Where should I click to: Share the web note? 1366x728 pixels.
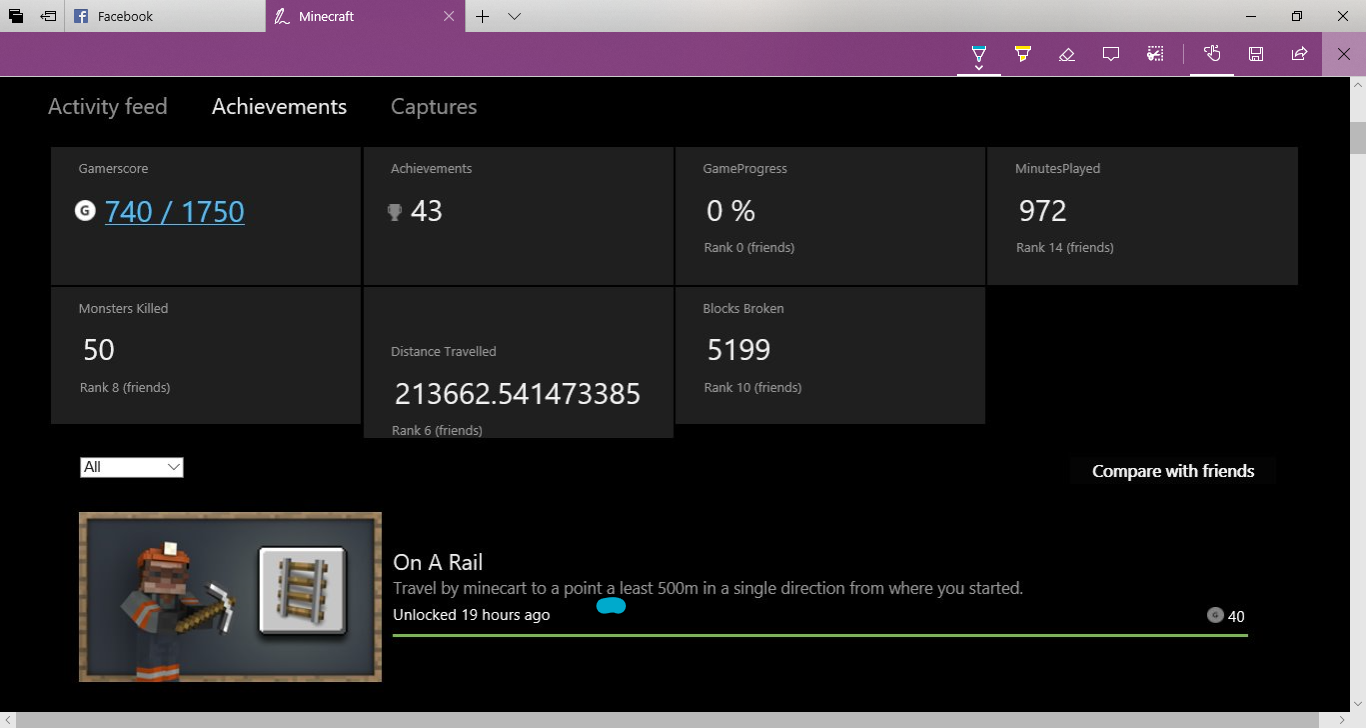tap(1299, 54)
